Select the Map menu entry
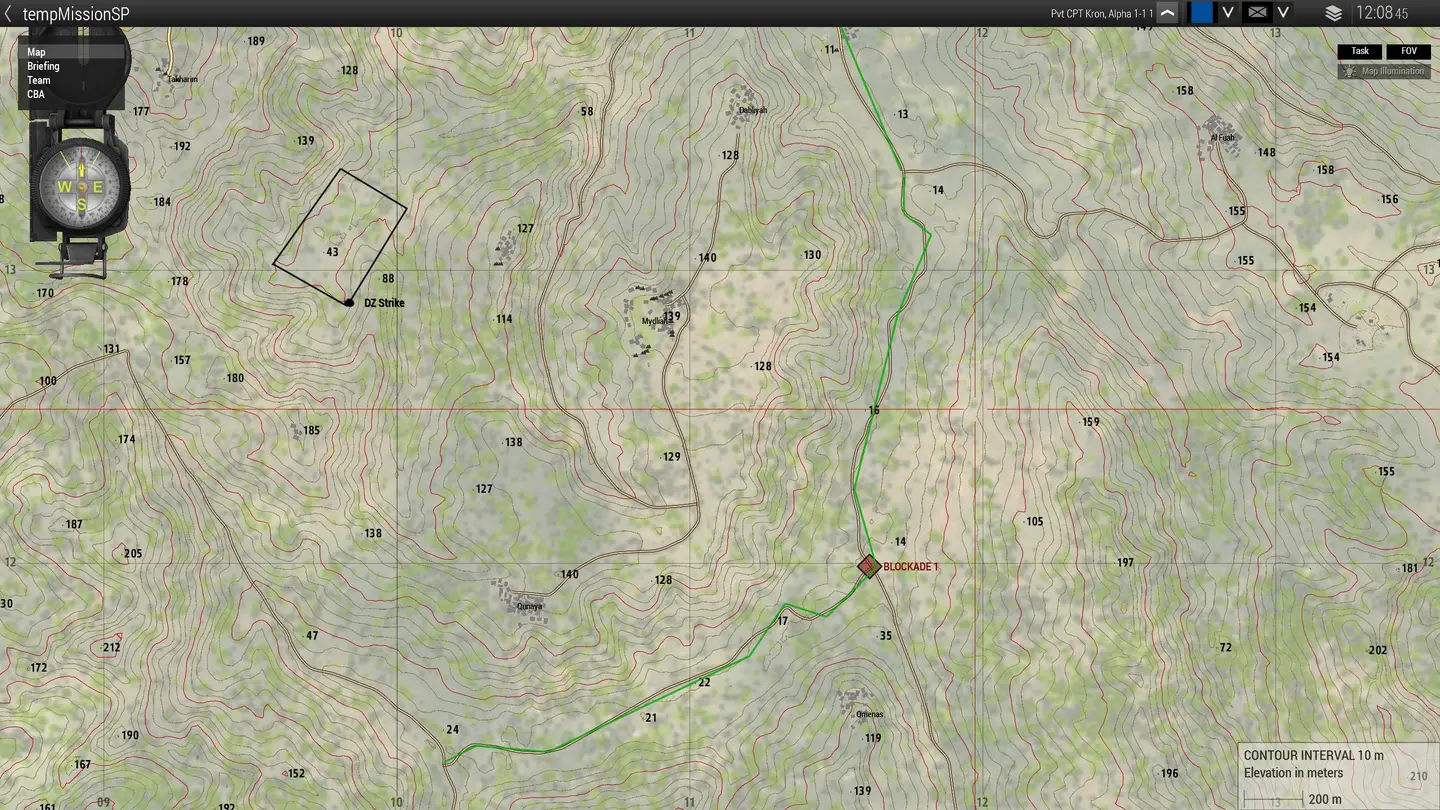Screen dimensions: 1440x810 (37, 52)
